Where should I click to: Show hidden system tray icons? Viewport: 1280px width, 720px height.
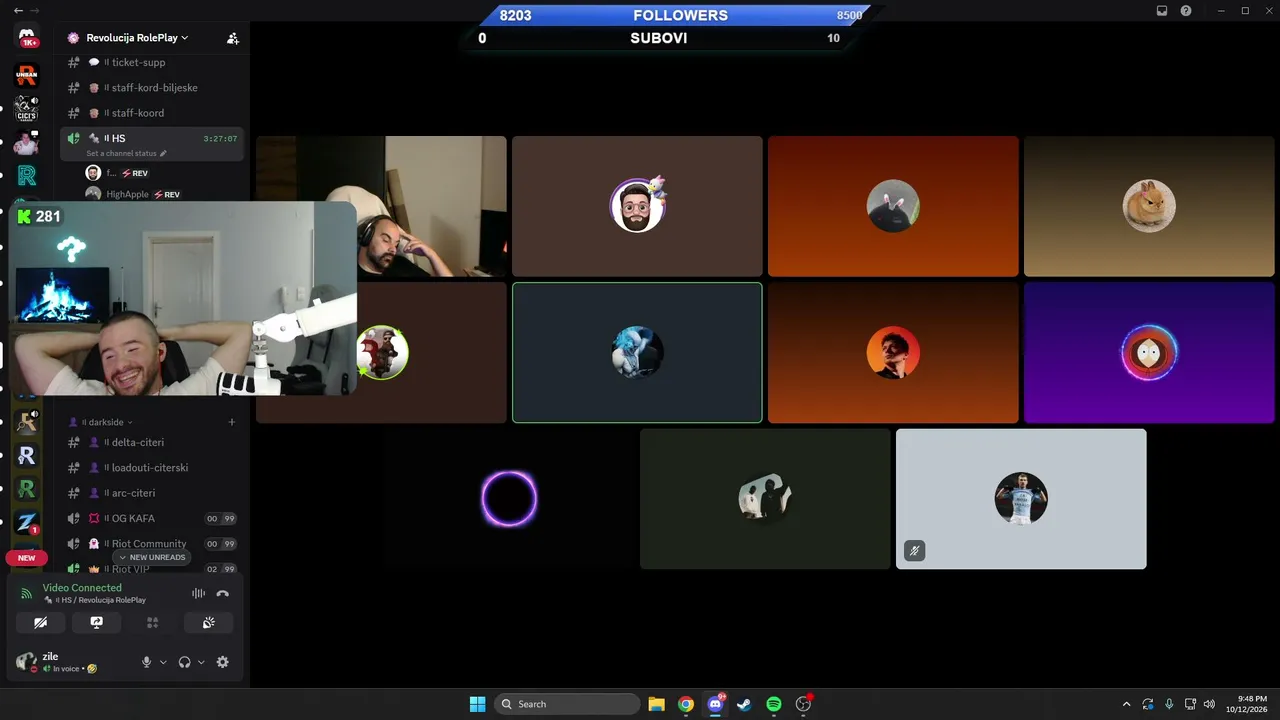coord(1126,704)
